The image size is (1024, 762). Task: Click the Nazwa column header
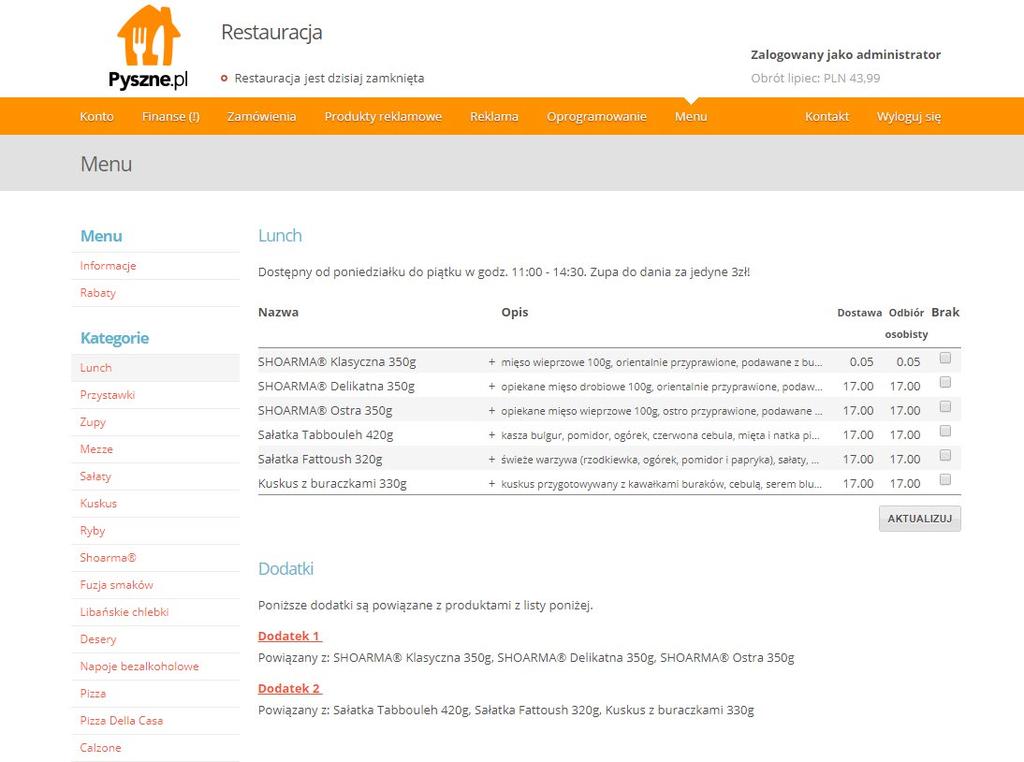pyautogui.click(x=278, y=312)
